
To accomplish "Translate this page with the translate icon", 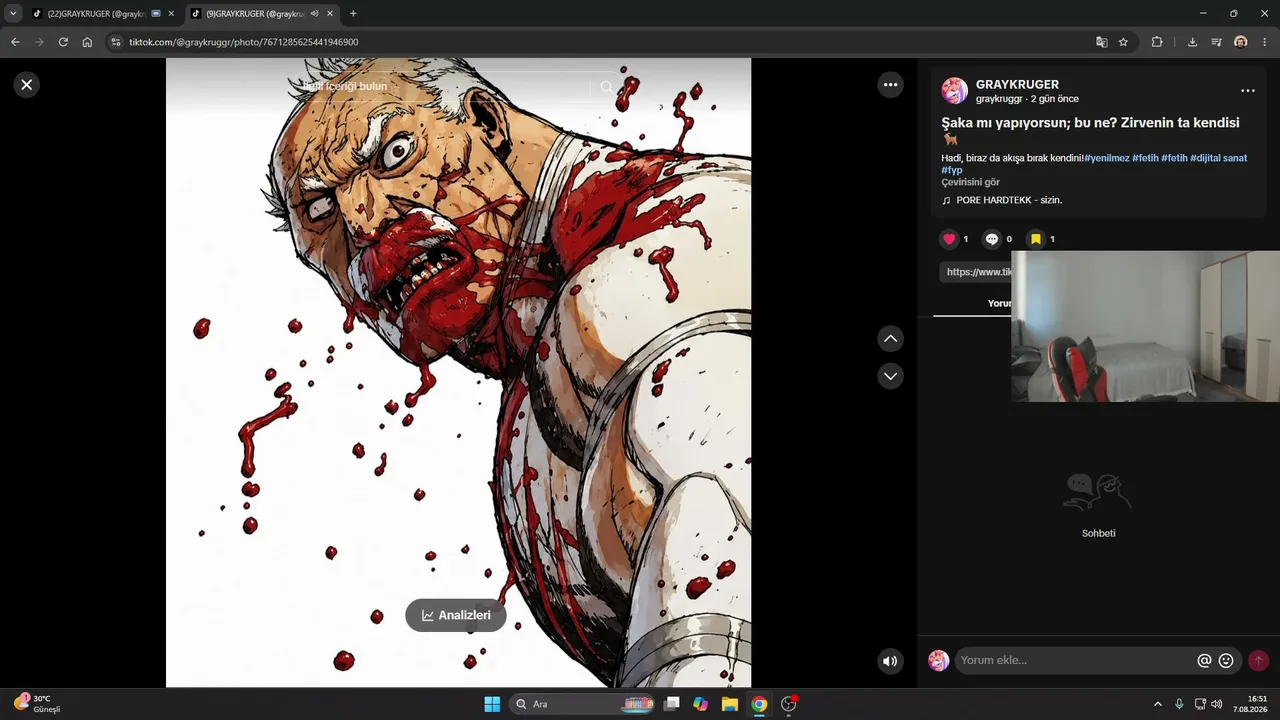I will point(1101,42).
